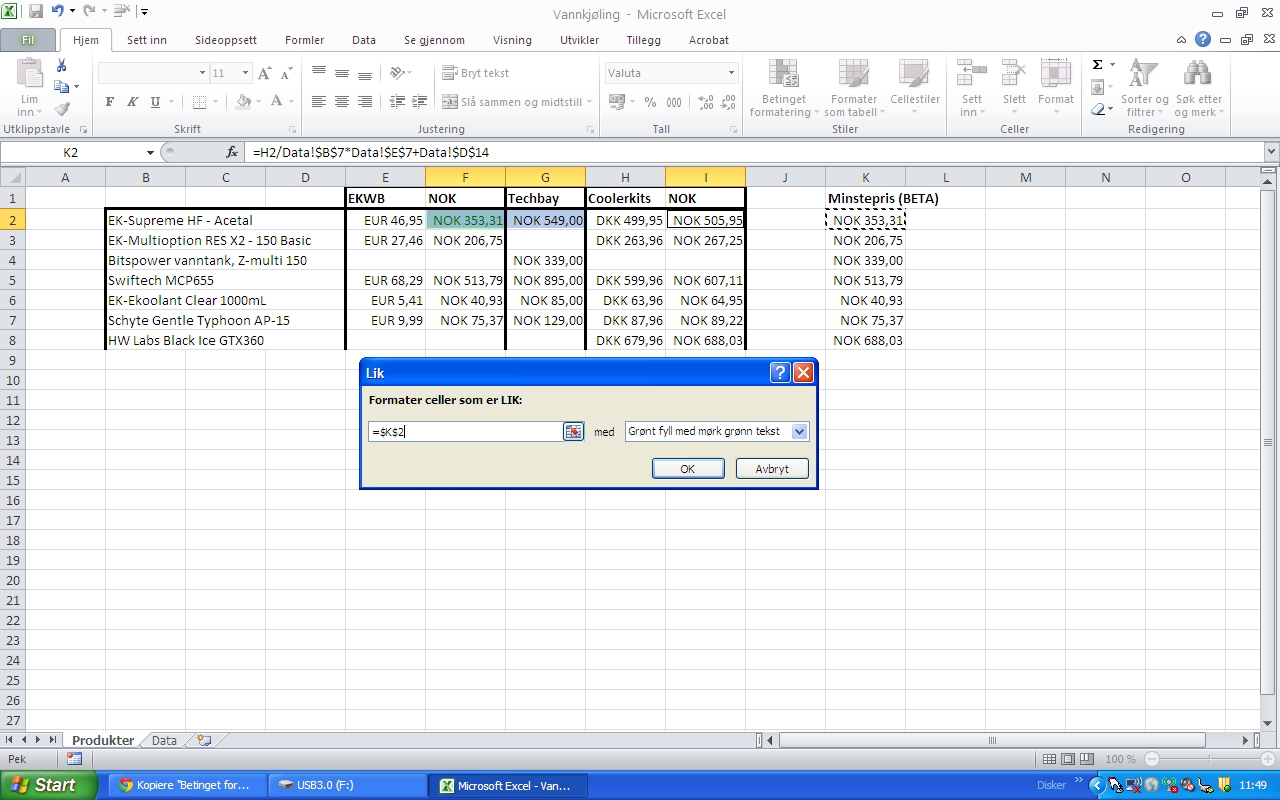Open Formater som tabell menu
This screenshot has height=800, width=1280.
(853, 88)
